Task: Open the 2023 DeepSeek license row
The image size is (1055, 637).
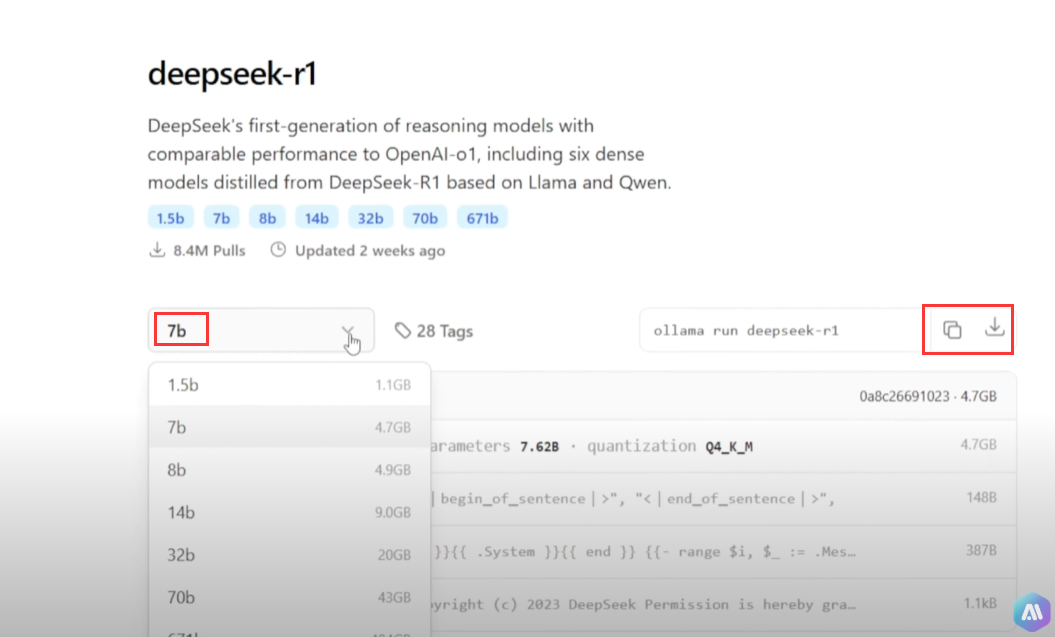Action: click(x=723, y=604)
